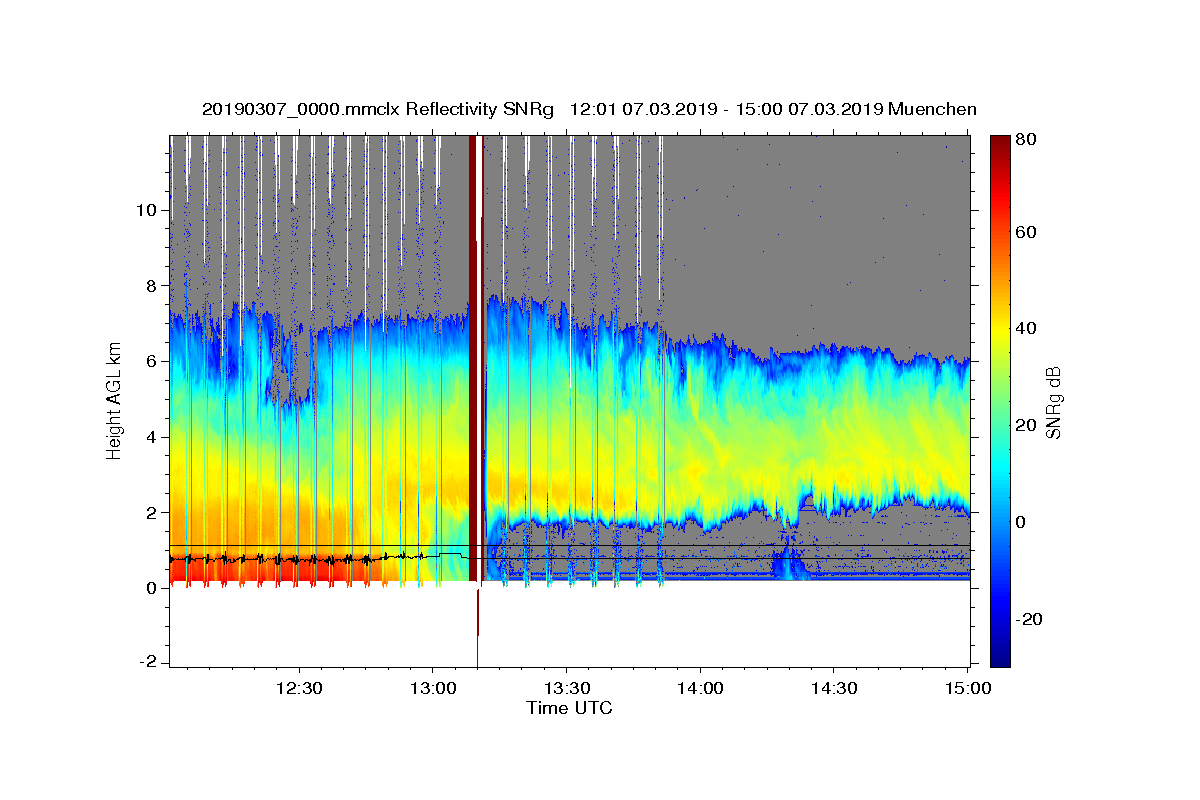Click the 13:30 time tick label
Viewport: 1200px width, 800px height.
pyautogui.click(x=566, y=688)
